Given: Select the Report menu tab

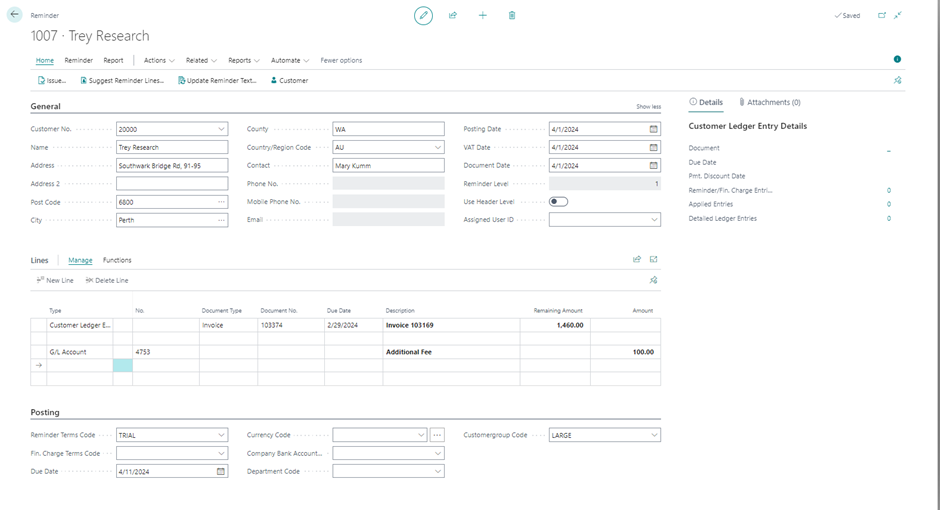Looking at the screenshot, I should 113,61.
